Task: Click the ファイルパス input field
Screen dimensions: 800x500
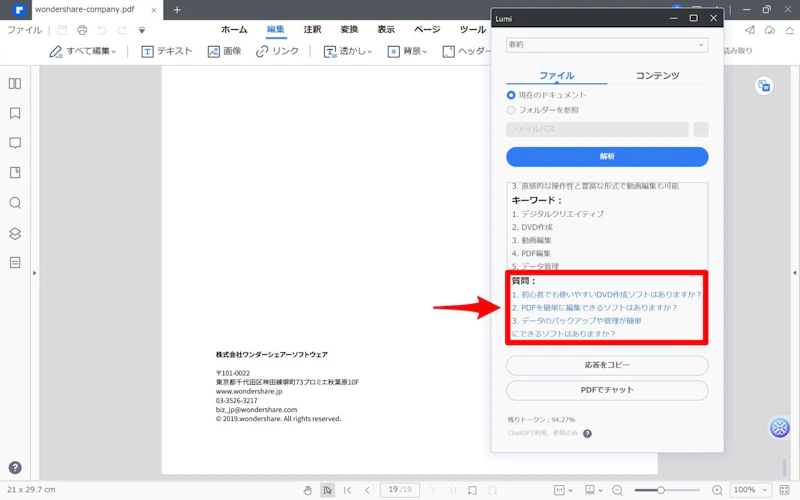Action: click(597, 129)
